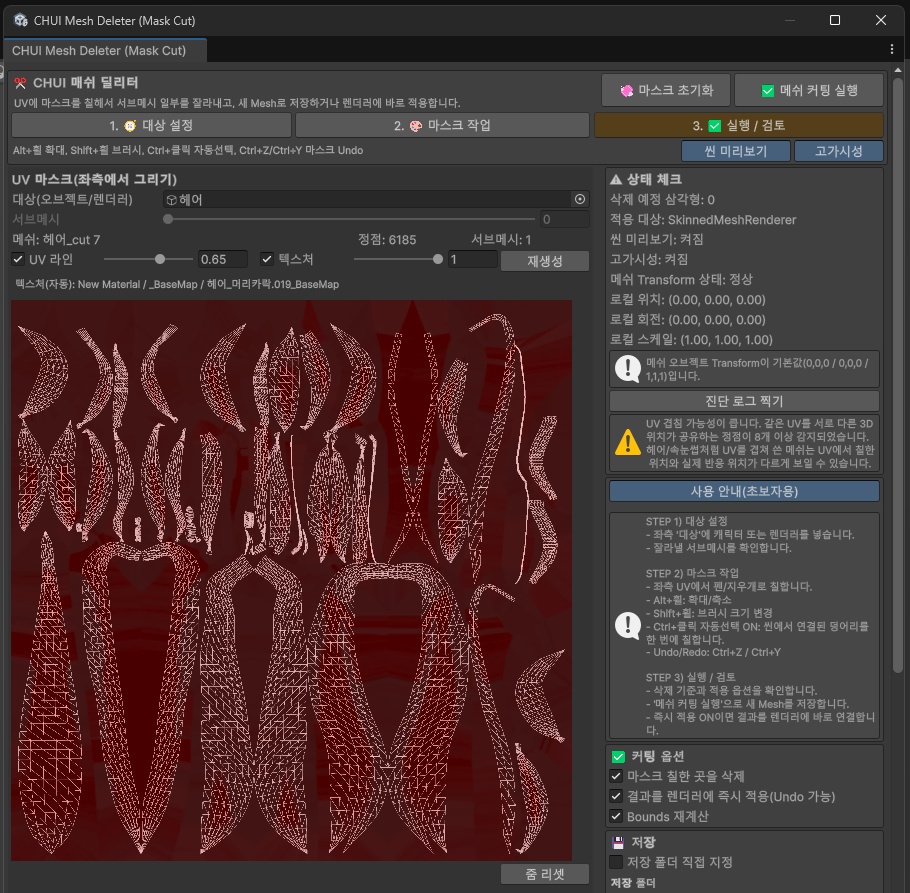Image resolution: width=910 pixels, height=893 pixels.
Task: Click UV 라인 value field 0.65
Action: point(222,259)
